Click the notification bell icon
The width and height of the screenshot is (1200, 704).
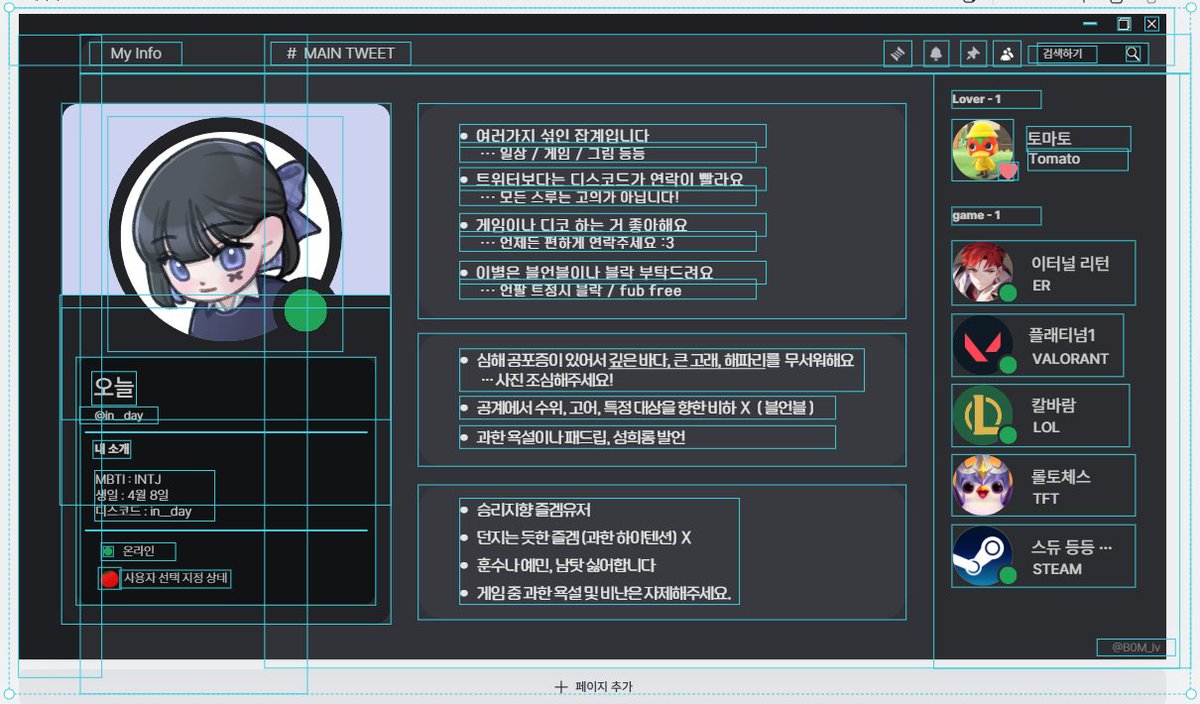point(936,54)
